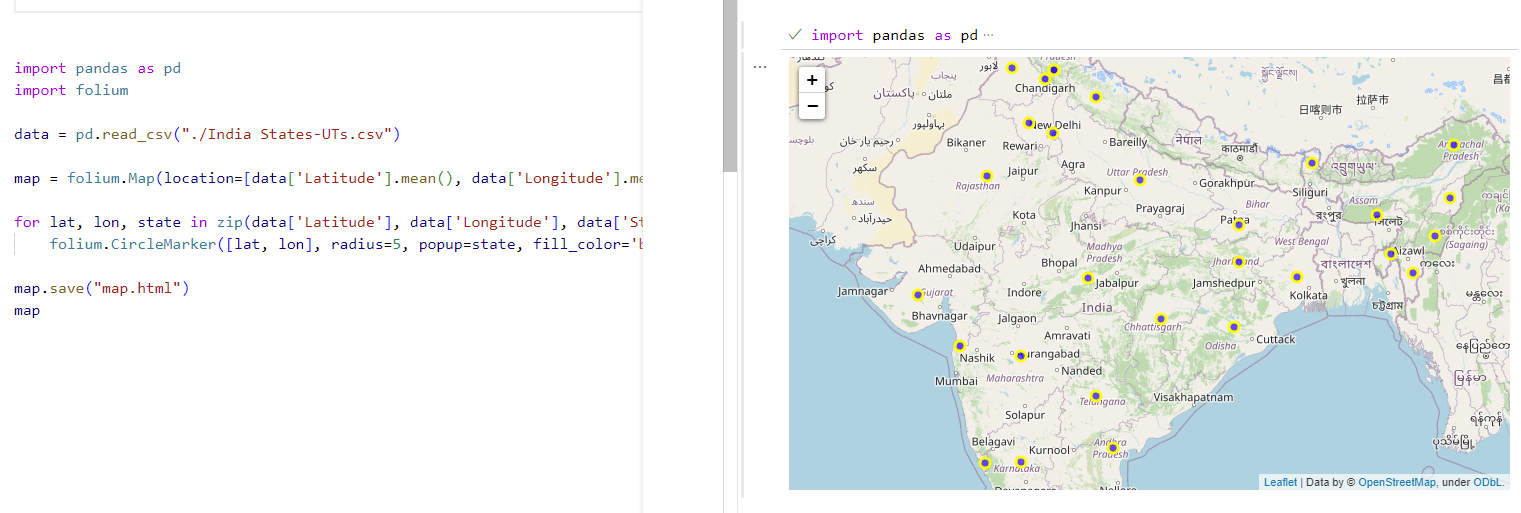Click the Kanpur label on the map
Viewport: 1521px width, 513px height.
coord(1103,190)
